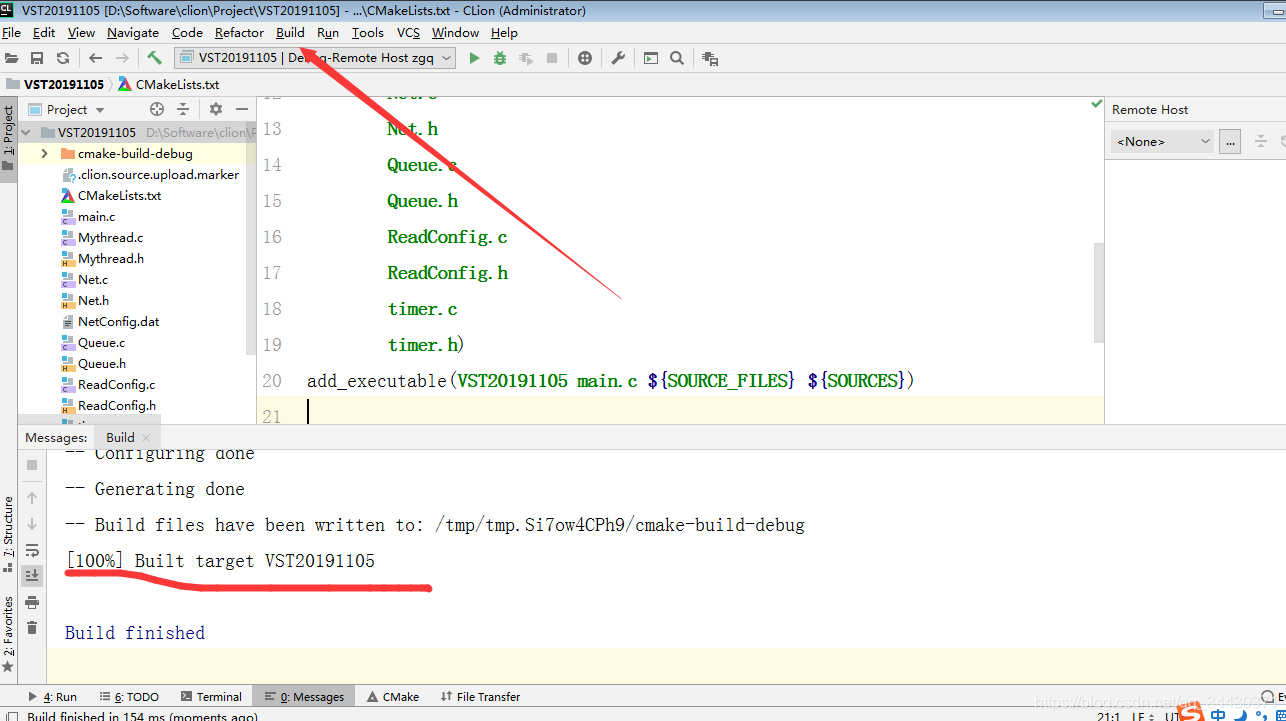Viewport: 1286px width, 721px height.
Task: Open Search Everywhere with the magnifier icon
Action: (677, 58)
